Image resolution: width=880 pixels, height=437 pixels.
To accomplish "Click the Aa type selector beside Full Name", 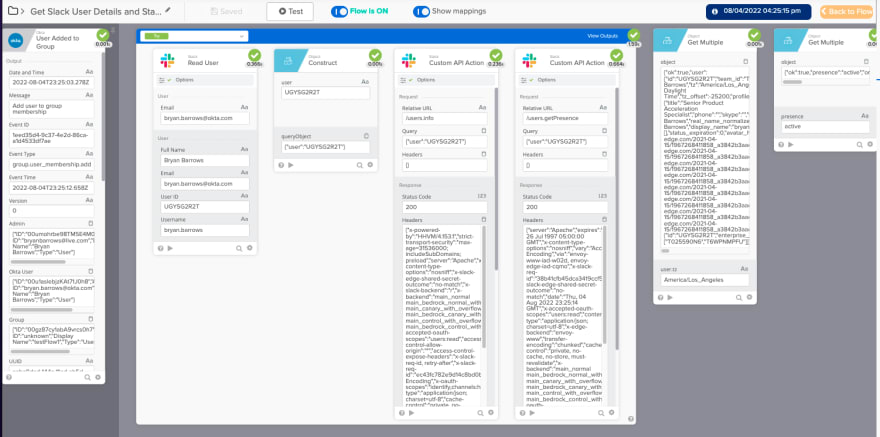I will pos(245,150).
